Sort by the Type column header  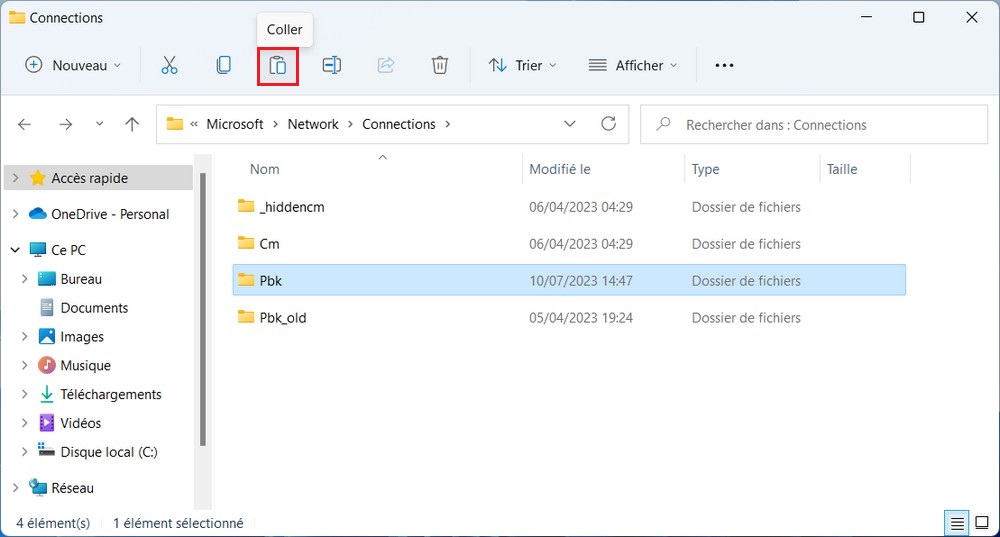705,169
